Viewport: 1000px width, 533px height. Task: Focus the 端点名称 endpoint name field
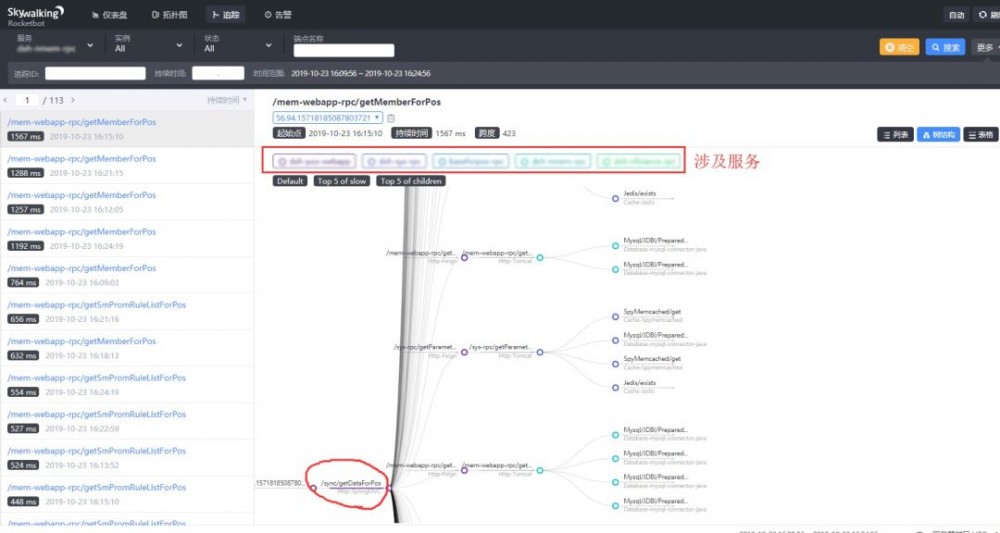(344, 50)
